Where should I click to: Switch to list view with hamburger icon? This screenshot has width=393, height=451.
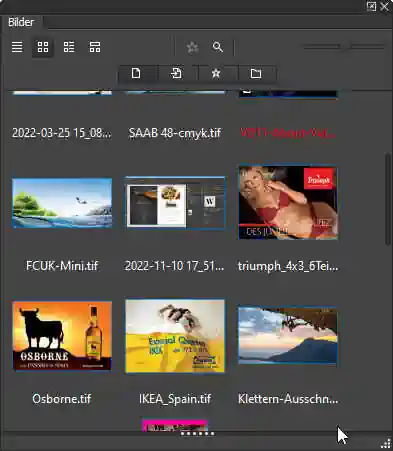pyautogui.click(x=17, y=47)
